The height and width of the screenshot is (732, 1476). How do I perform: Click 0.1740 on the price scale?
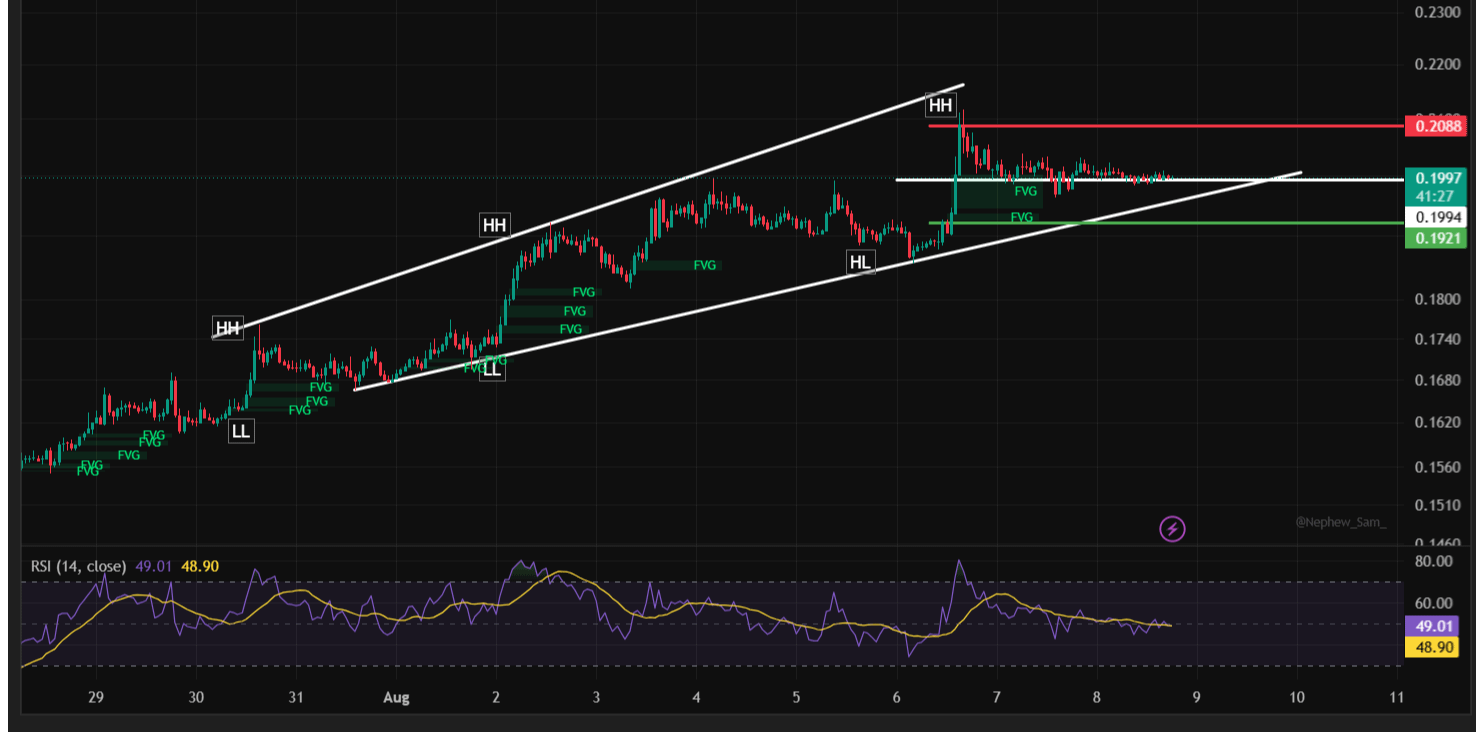tap(1439, 340)
